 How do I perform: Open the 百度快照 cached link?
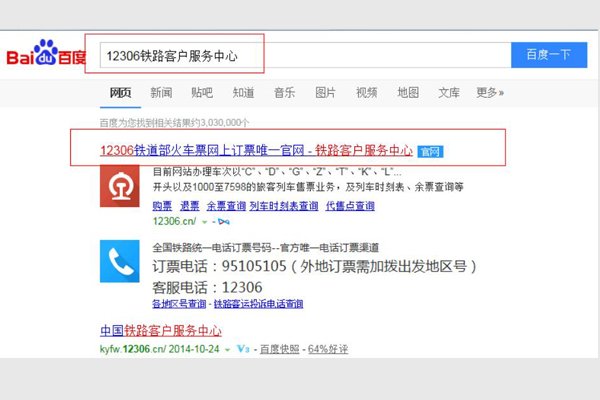coord(279,349)
